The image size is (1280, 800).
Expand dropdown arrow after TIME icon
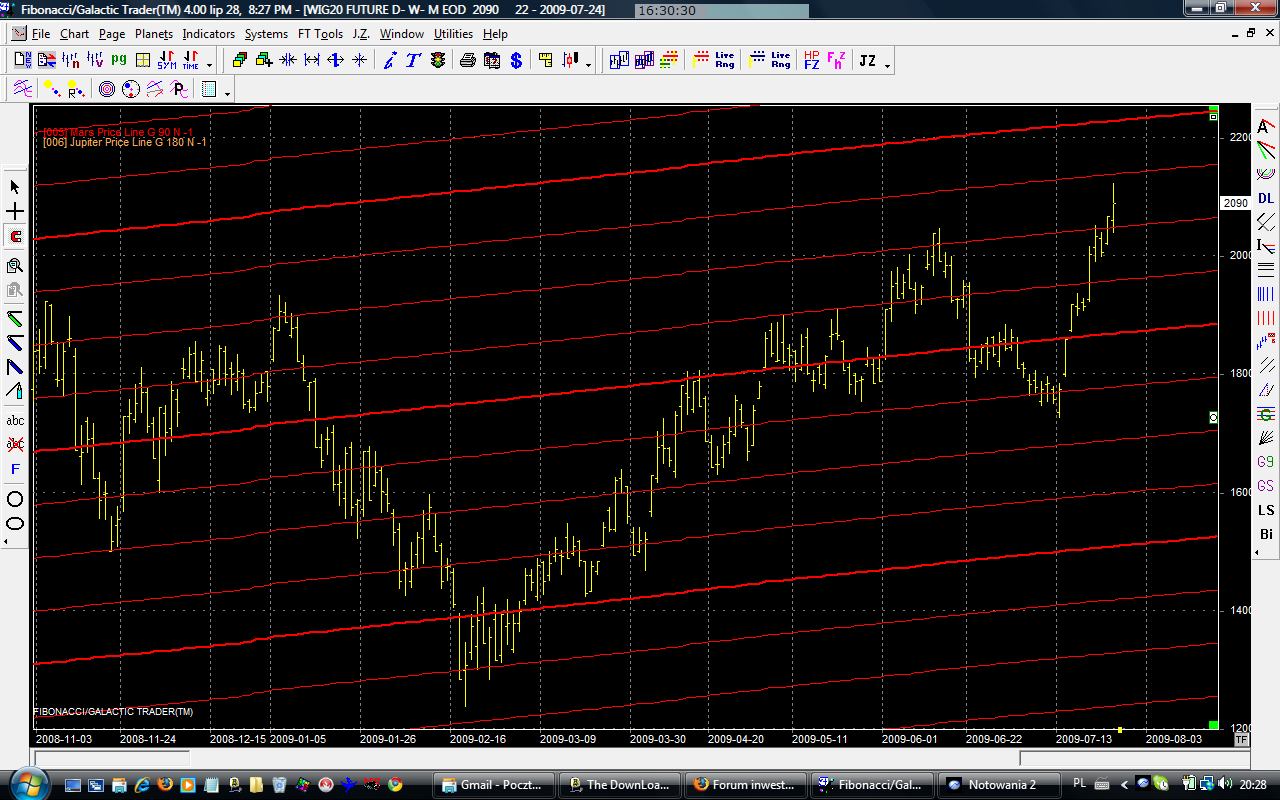pos(210,63)
